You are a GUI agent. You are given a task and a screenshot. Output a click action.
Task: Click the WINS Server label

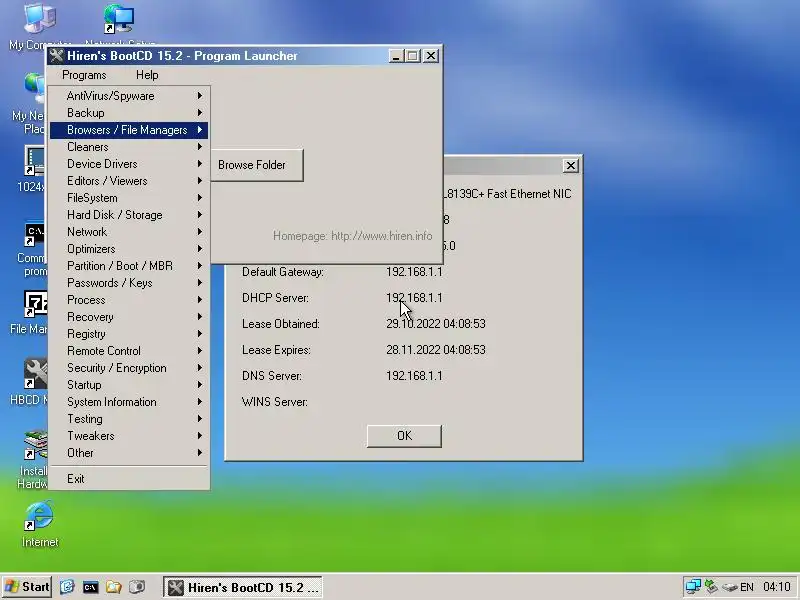(x=274, y=402)
